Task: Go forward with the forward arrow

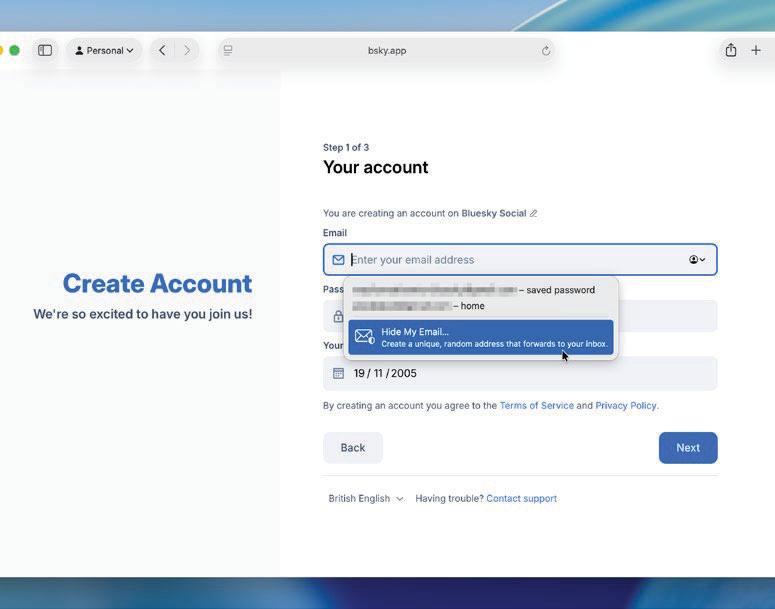Action: tap(187, 50)
